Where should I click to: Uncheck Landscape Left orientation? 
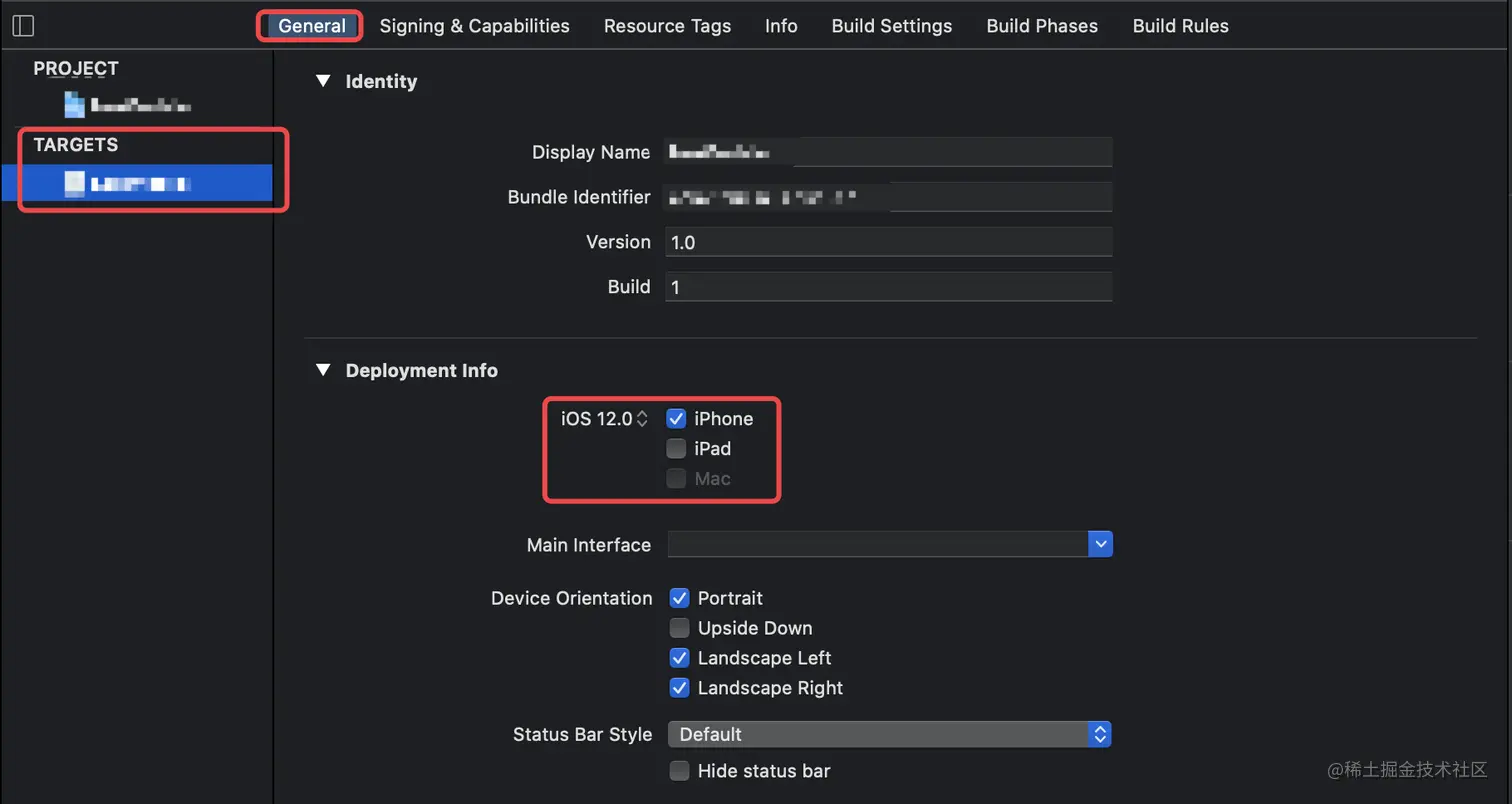pyautogui.click(x=680, y=658)
